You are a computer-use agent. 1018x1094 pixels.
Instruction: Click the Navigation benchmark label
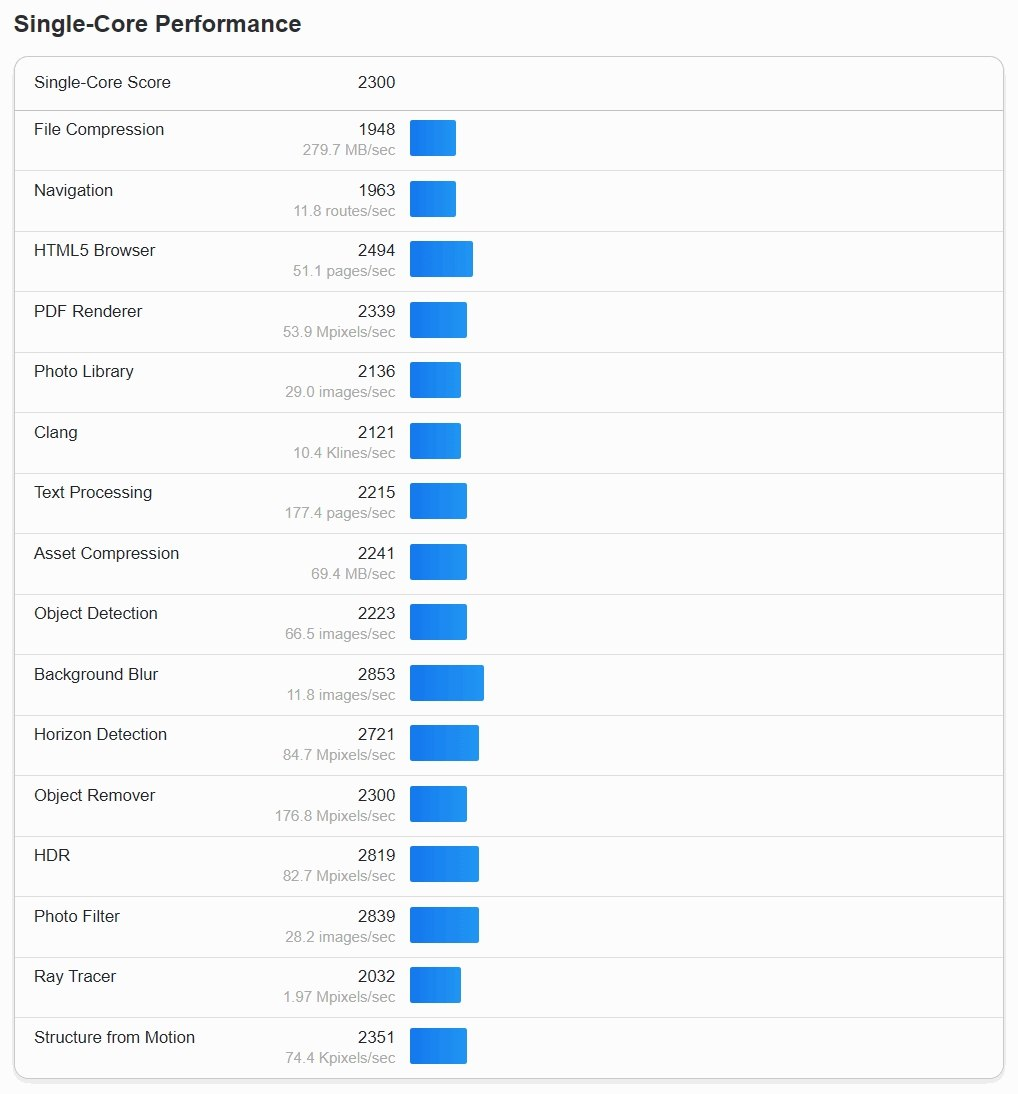coord(73,191)
